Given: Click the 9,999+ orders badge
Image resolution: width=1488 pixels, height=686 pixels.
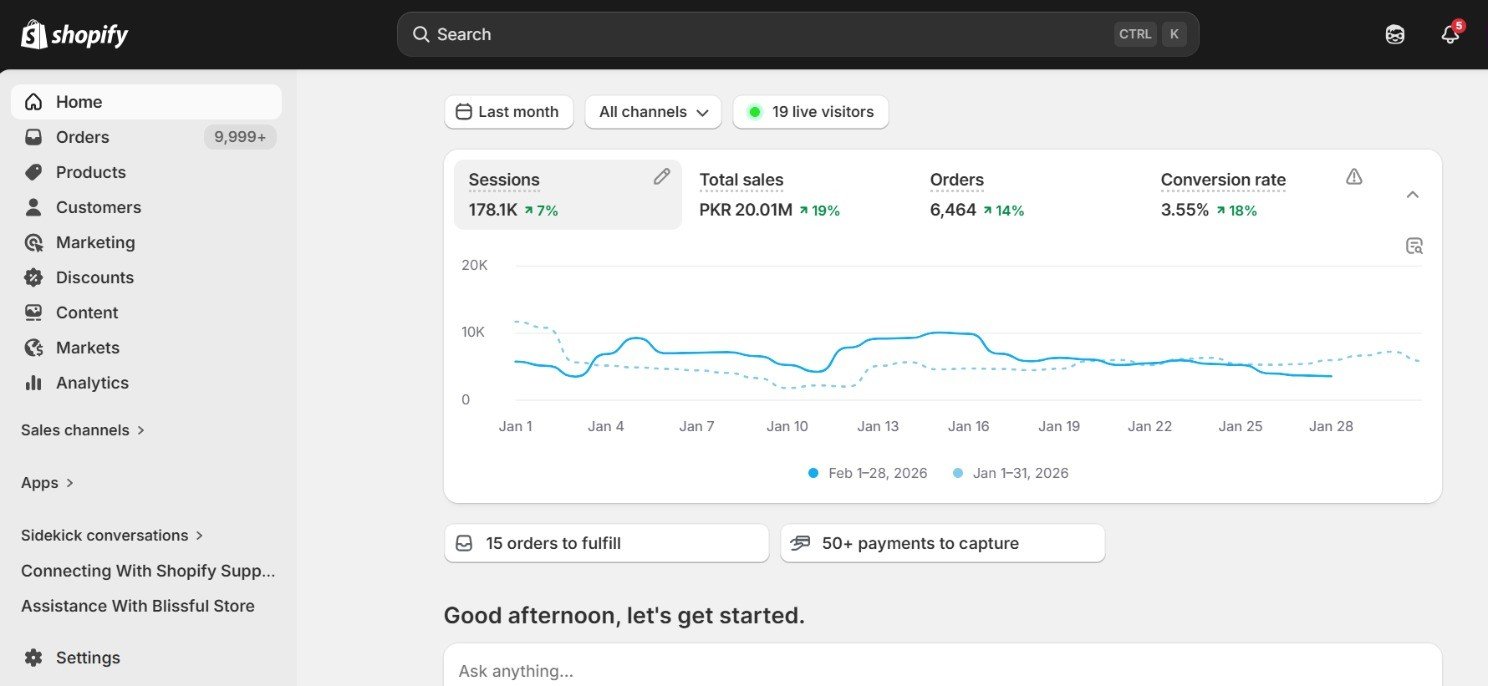Looking at the screenshot, I should coord(240,137).
